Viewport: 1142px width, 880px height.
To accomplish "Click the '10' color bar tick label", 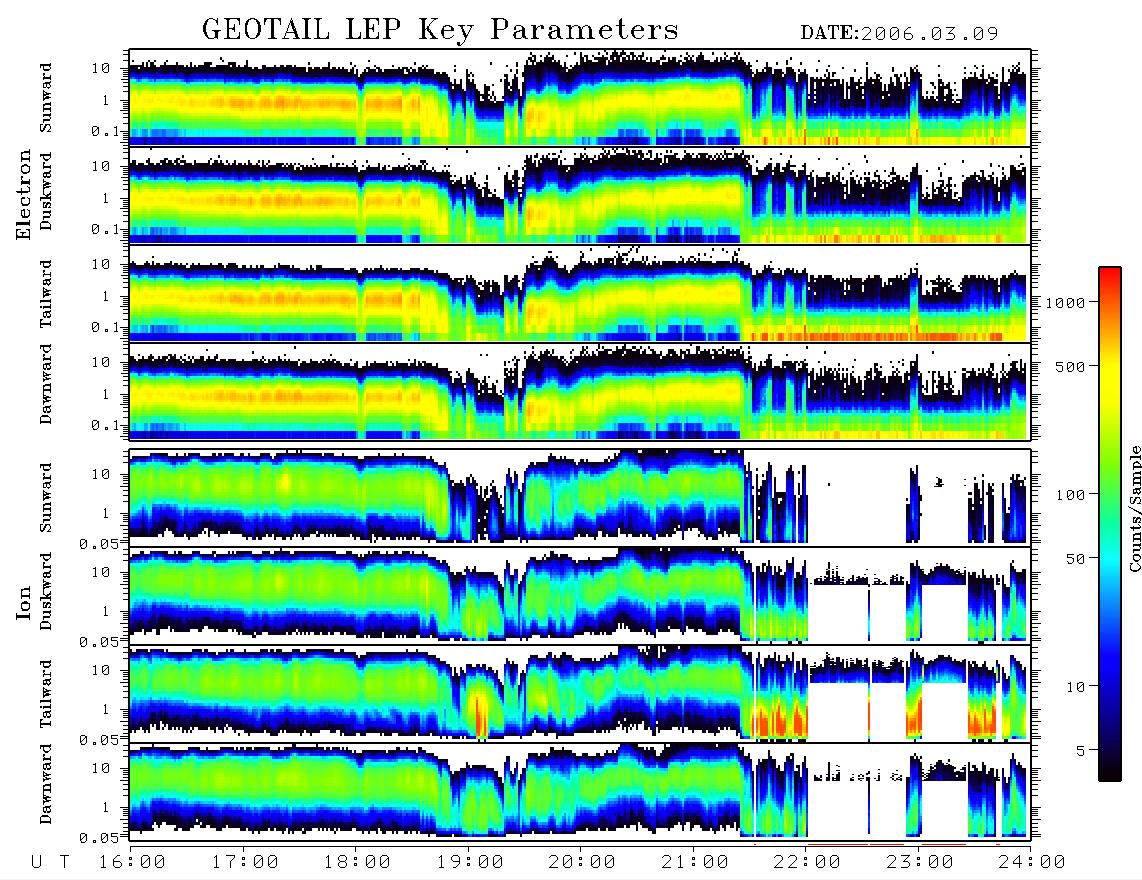I will [1075, 687].
